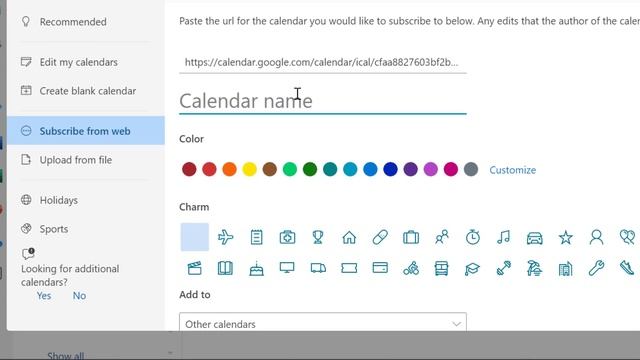The image size is (640, 360).
Task: Pick the open book charm
Action: (225, 268)
